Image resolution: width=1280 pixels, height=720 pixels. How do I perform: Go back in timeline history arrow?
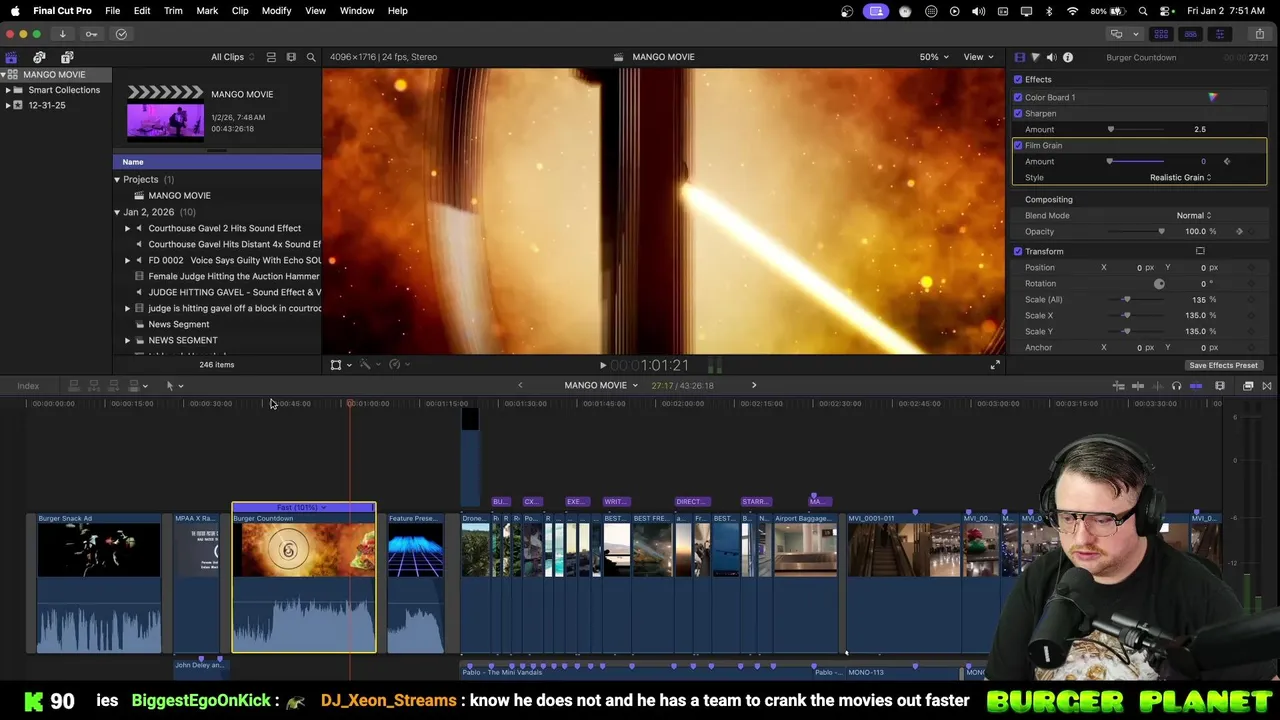520,385
